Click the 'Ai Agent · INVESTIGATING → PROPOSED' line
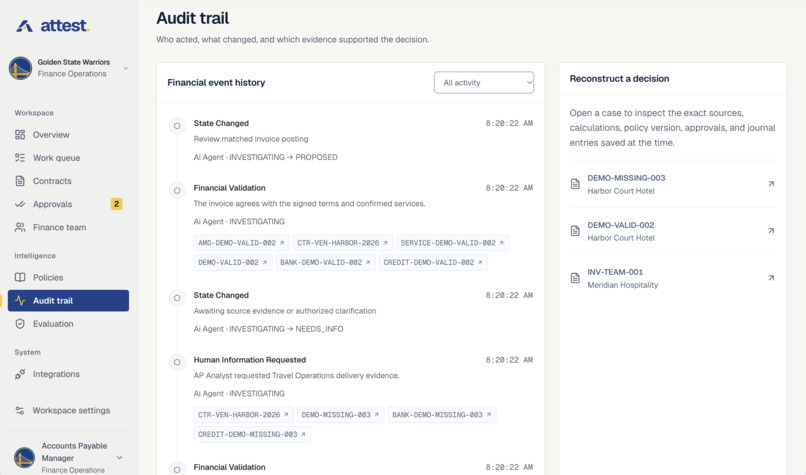The width and height of the screenshot is (806, 475). [265, 157]
